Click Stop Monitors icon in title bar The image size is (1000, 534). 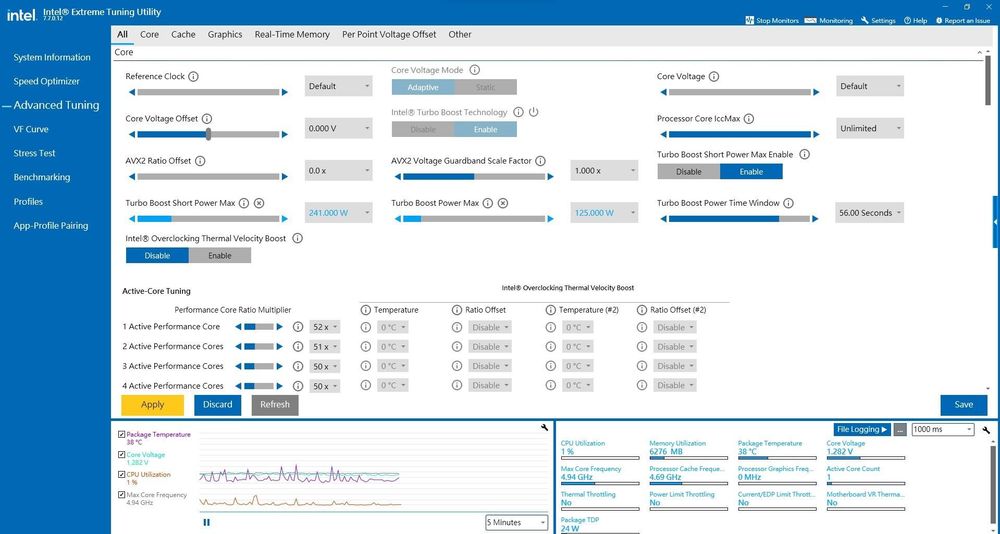click(x=749, y=20)
